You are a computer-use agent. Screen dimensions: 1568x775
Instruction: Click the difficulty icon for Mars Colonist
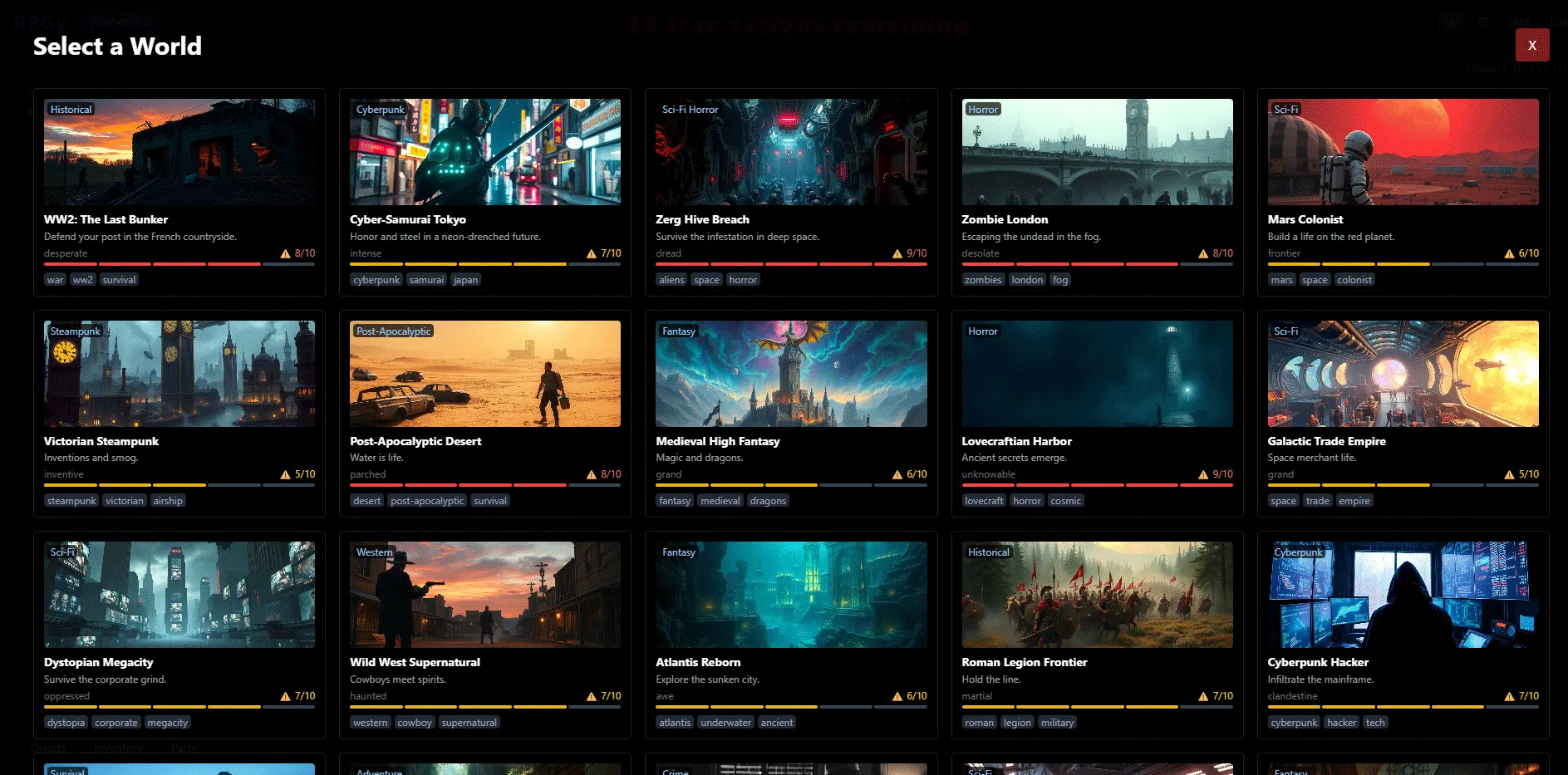(1509, 253)
